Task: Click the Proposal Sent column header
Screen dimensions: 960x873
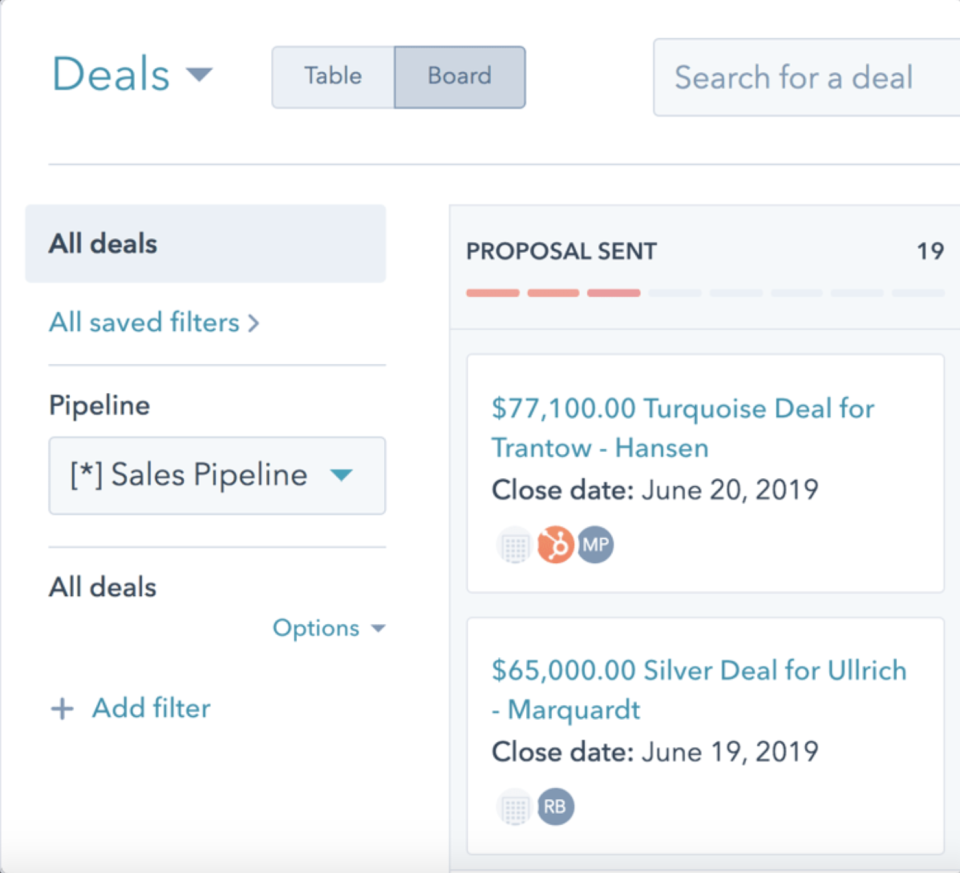Action: (561, 251)
